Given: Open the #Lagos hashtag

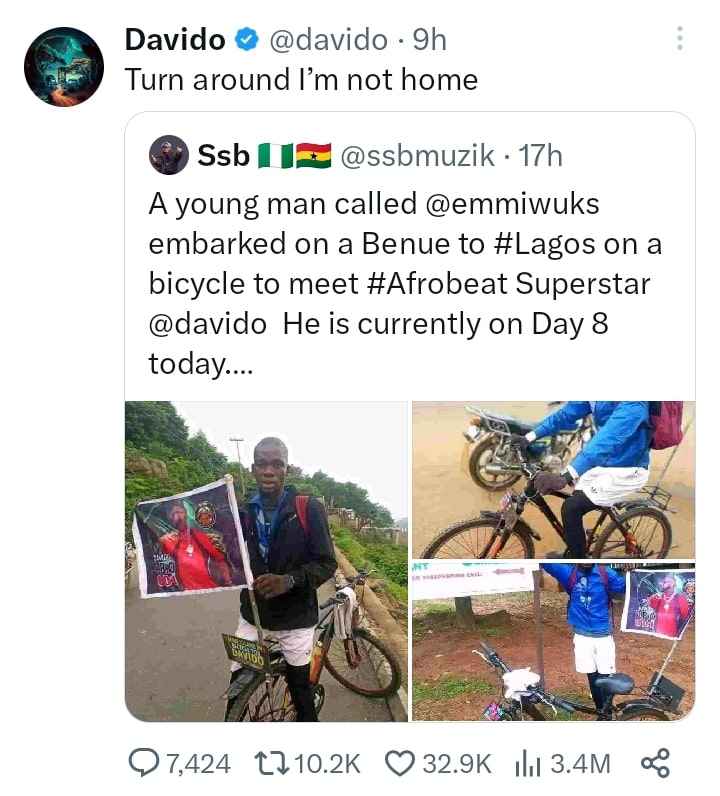Looking at the screenshot, I should point(544,244).
